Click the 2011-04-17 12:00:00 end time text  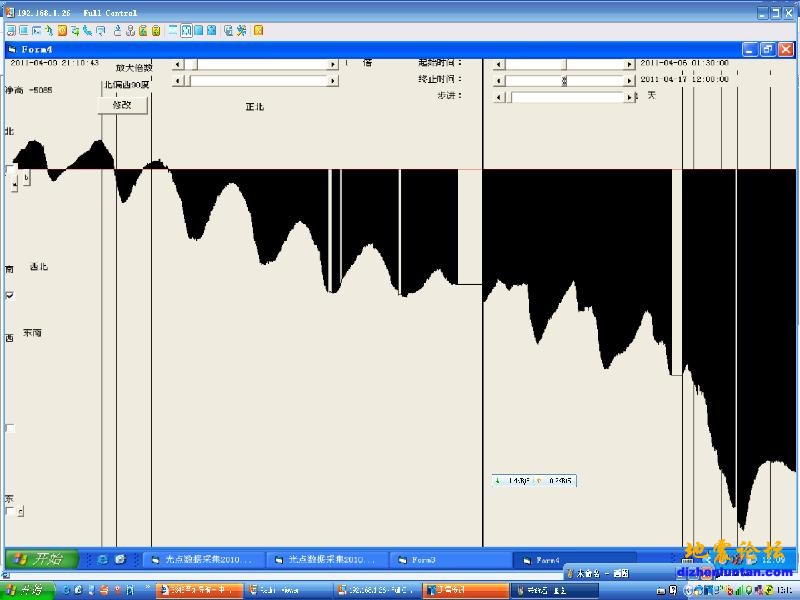coord(685,79)
